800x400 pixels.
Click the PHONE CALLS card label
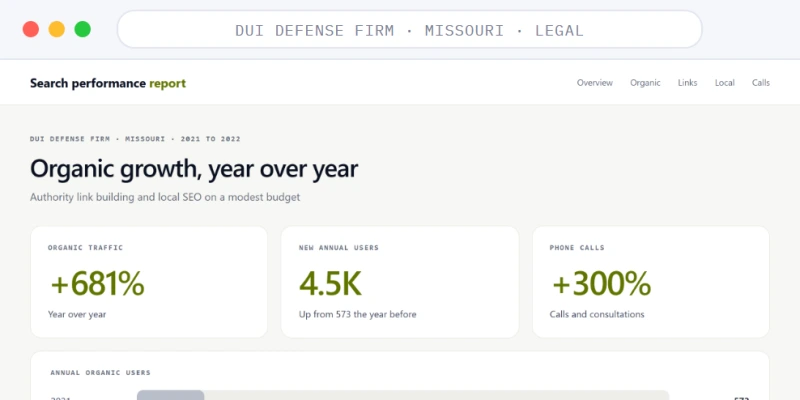577,248
